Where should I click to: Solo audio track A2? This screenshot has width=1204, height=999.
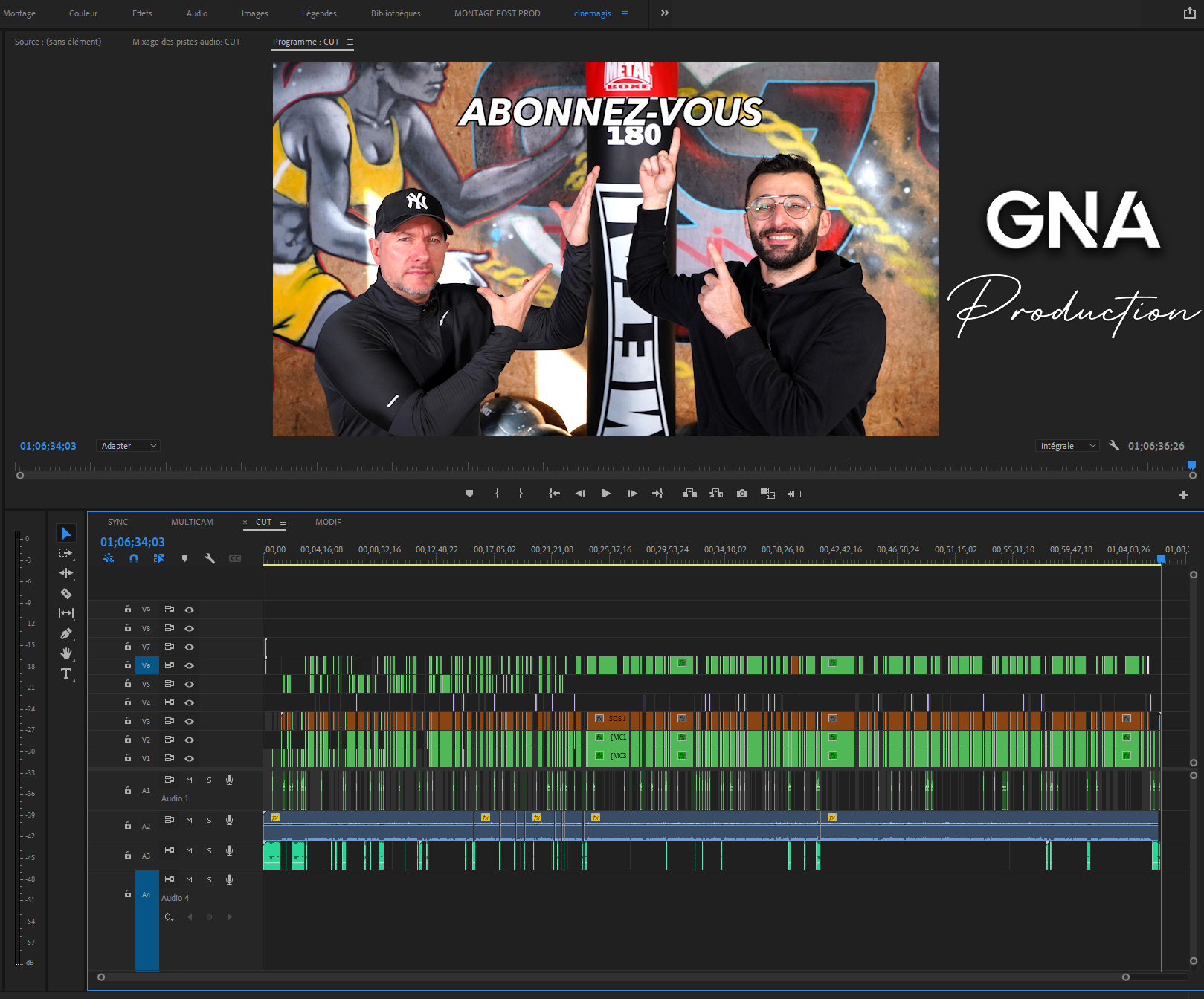click(209, 820)
